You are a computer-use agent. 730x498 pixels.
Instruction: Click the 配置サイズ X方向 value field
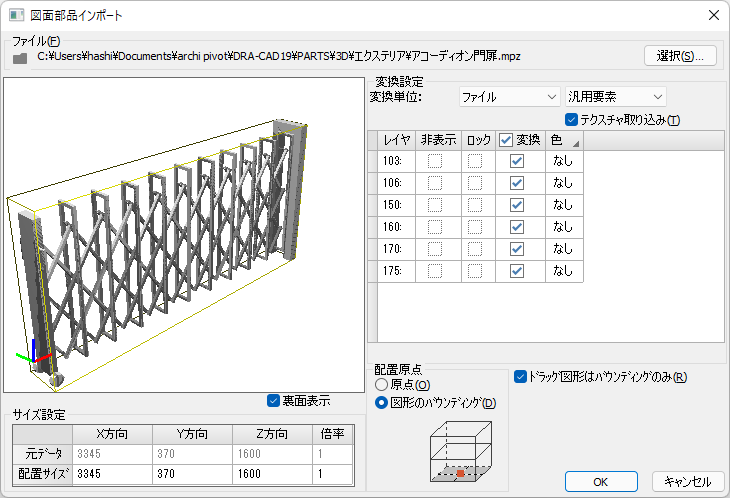(113, 474)
